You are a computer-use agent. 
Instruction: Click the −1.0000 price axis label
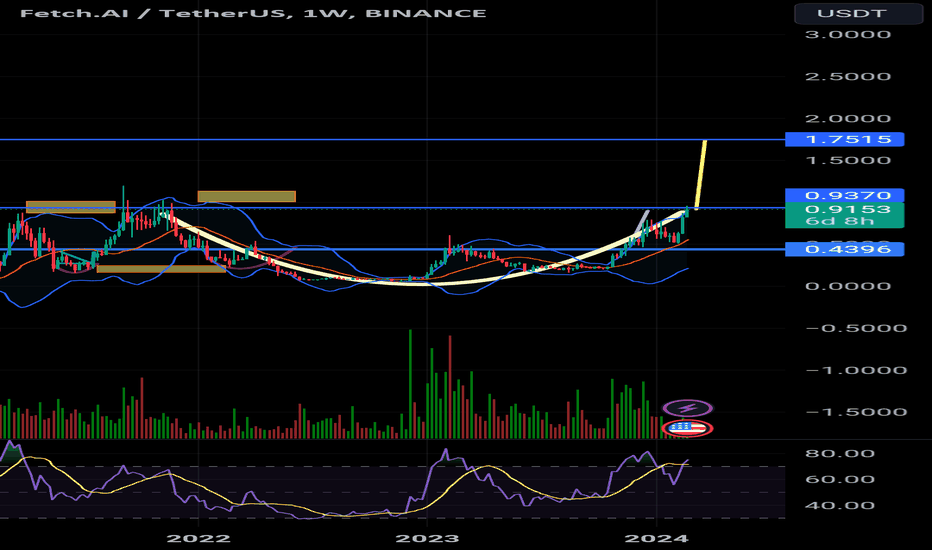(x=856, y=370)
